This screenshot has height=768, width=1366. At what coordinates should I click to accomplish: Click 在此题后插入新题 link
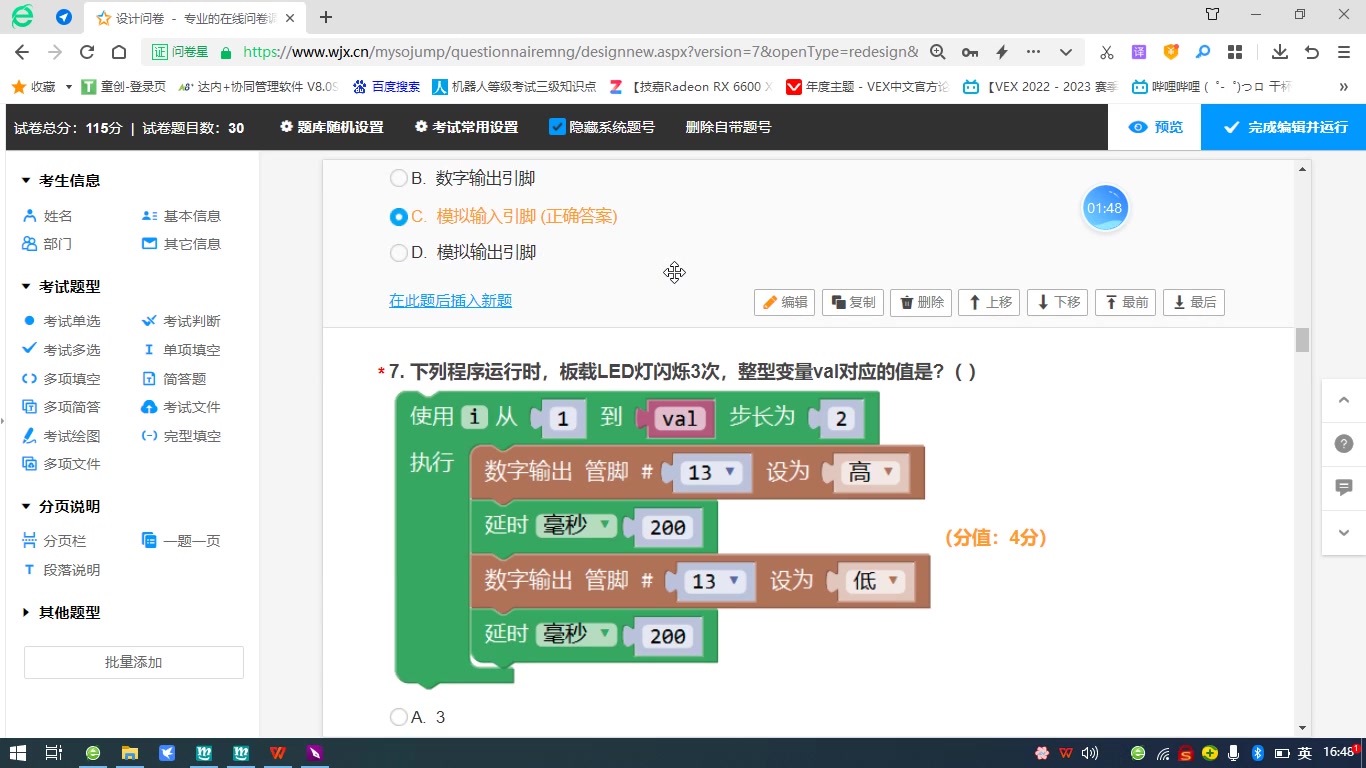[450, 301]
